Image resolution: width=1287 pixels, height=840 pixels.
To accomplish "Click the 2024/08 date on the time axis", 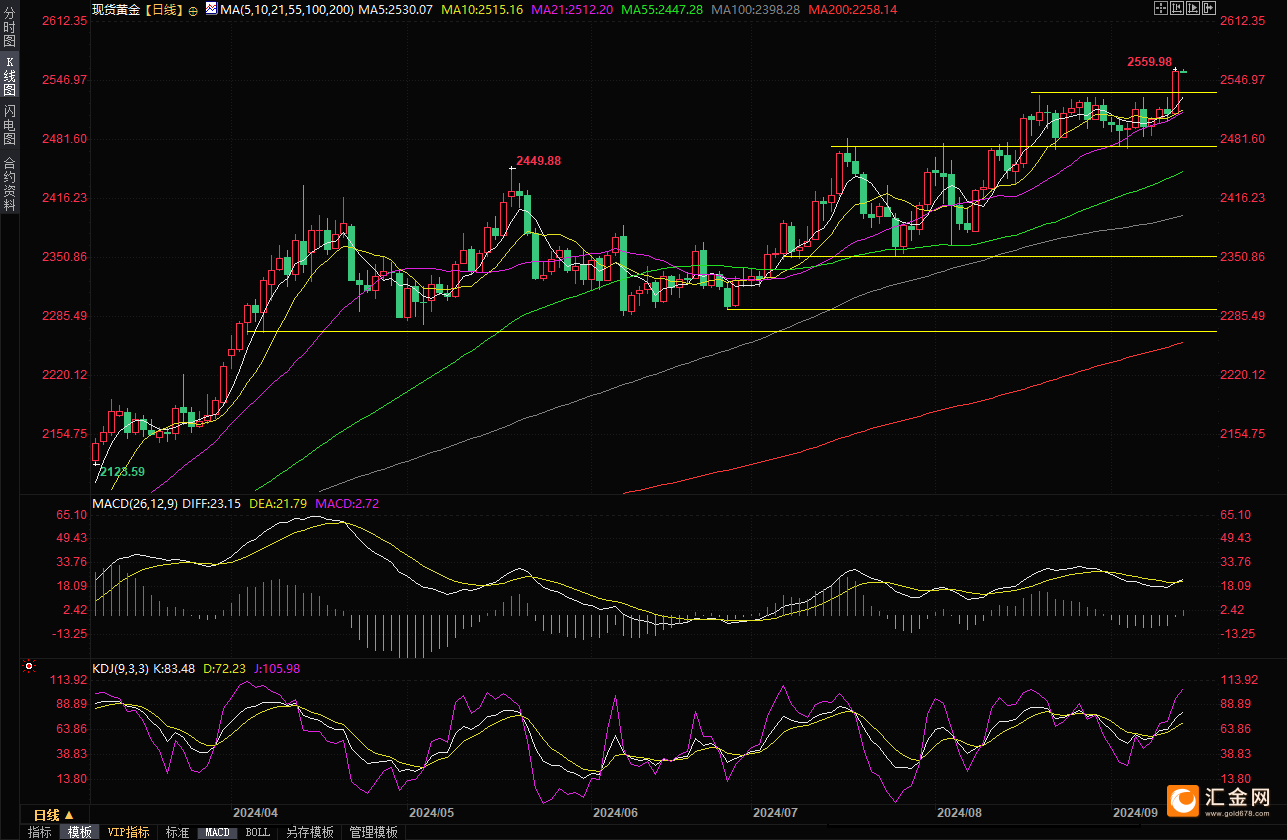I will (960, 813).
